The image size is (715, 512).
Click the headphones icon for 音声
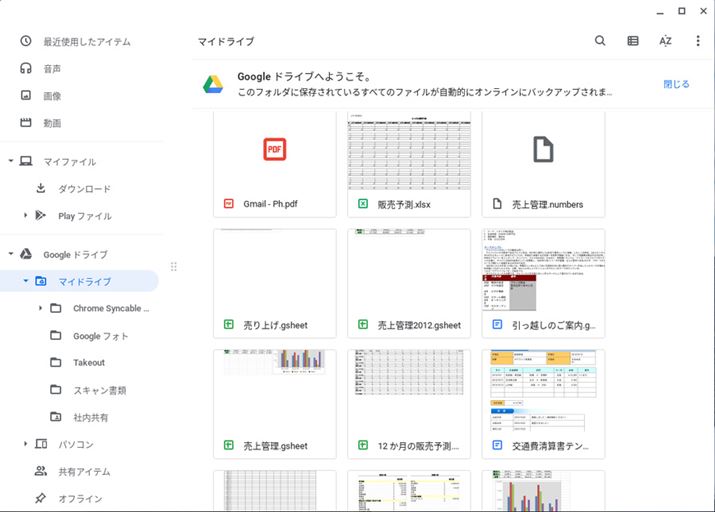(x=26, y=68)
